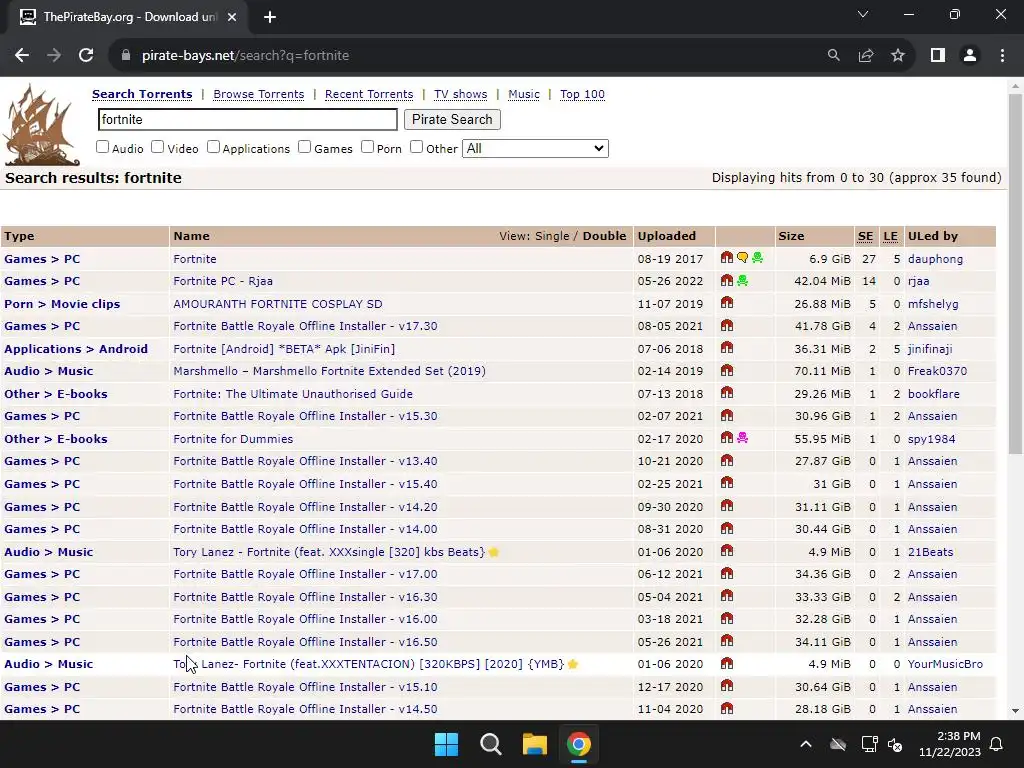The width and height of the screenshot is (1024, 768).
Task: Open the All category dropdown
Action: (535, 148)
